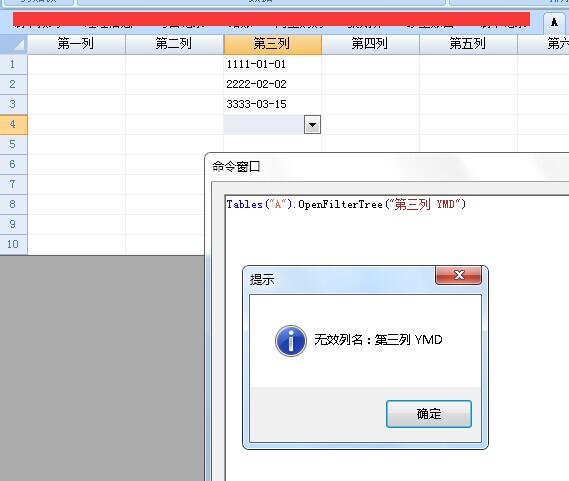Open the dropdown arrow in row 4
This screenshot has width=569, height=481.
click(312, 125)
